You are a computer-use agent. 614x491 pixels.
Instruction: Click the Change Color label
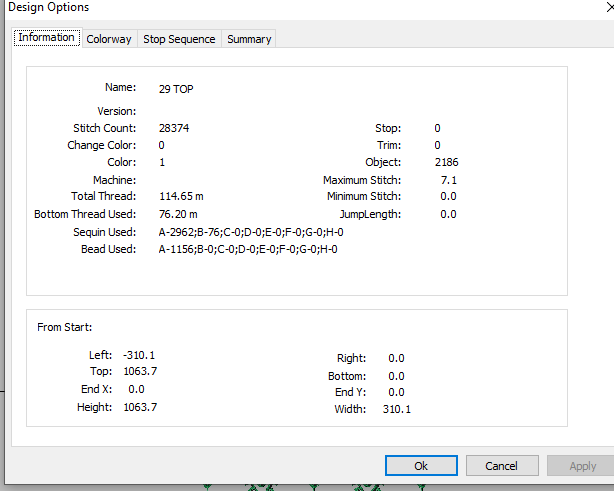(102, 145)
